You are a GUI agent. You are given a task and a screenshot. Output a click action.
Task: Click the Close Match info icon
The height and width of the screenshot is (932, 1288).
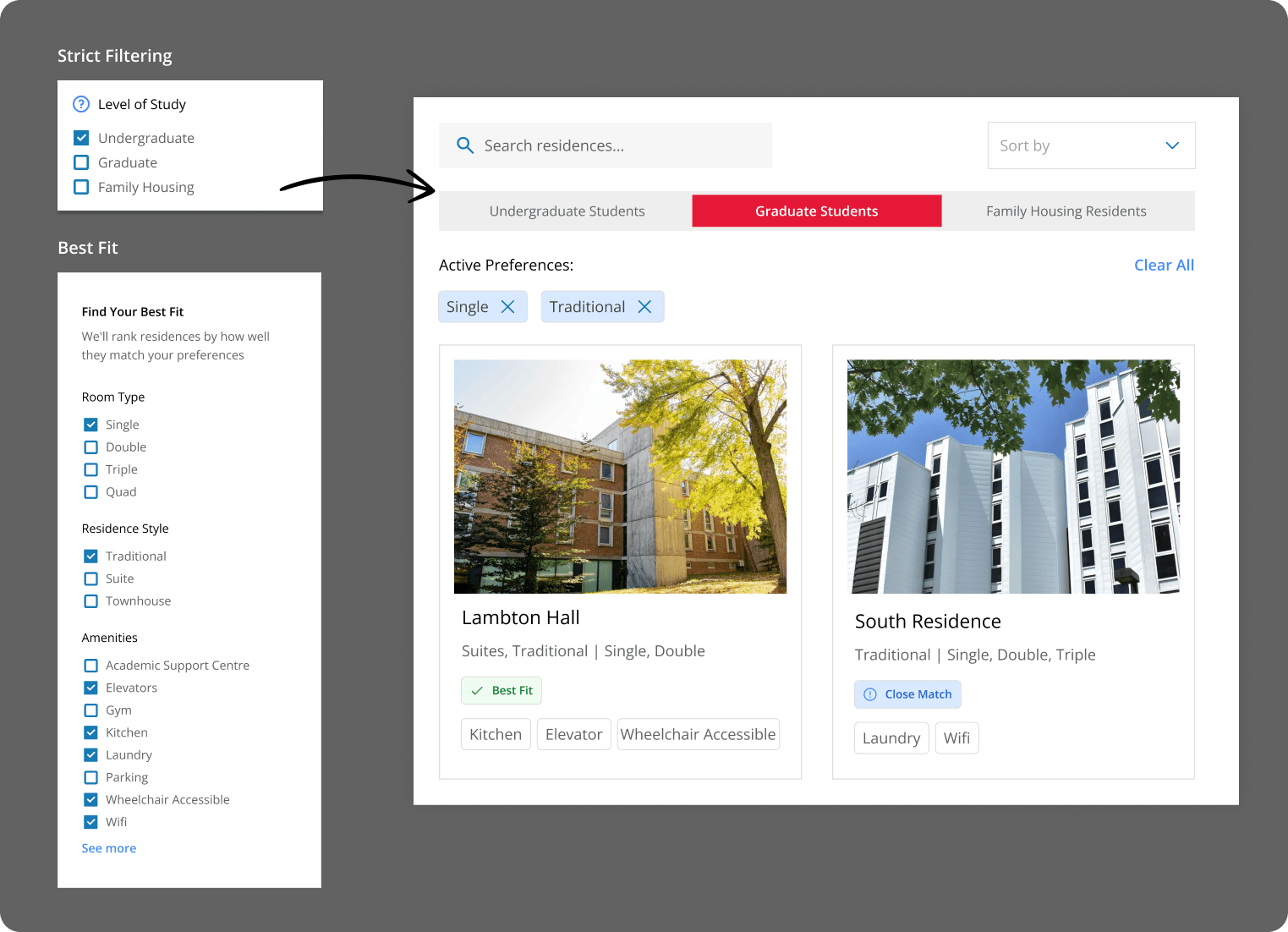point(870,694)
